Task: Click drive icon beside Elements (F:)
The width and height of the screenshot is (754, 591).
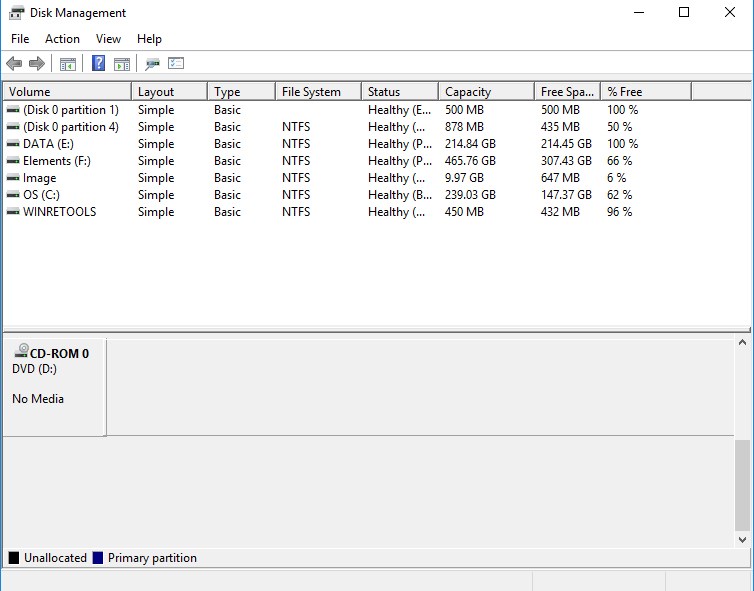Action: pyautogui.click(x=13, y=161)
